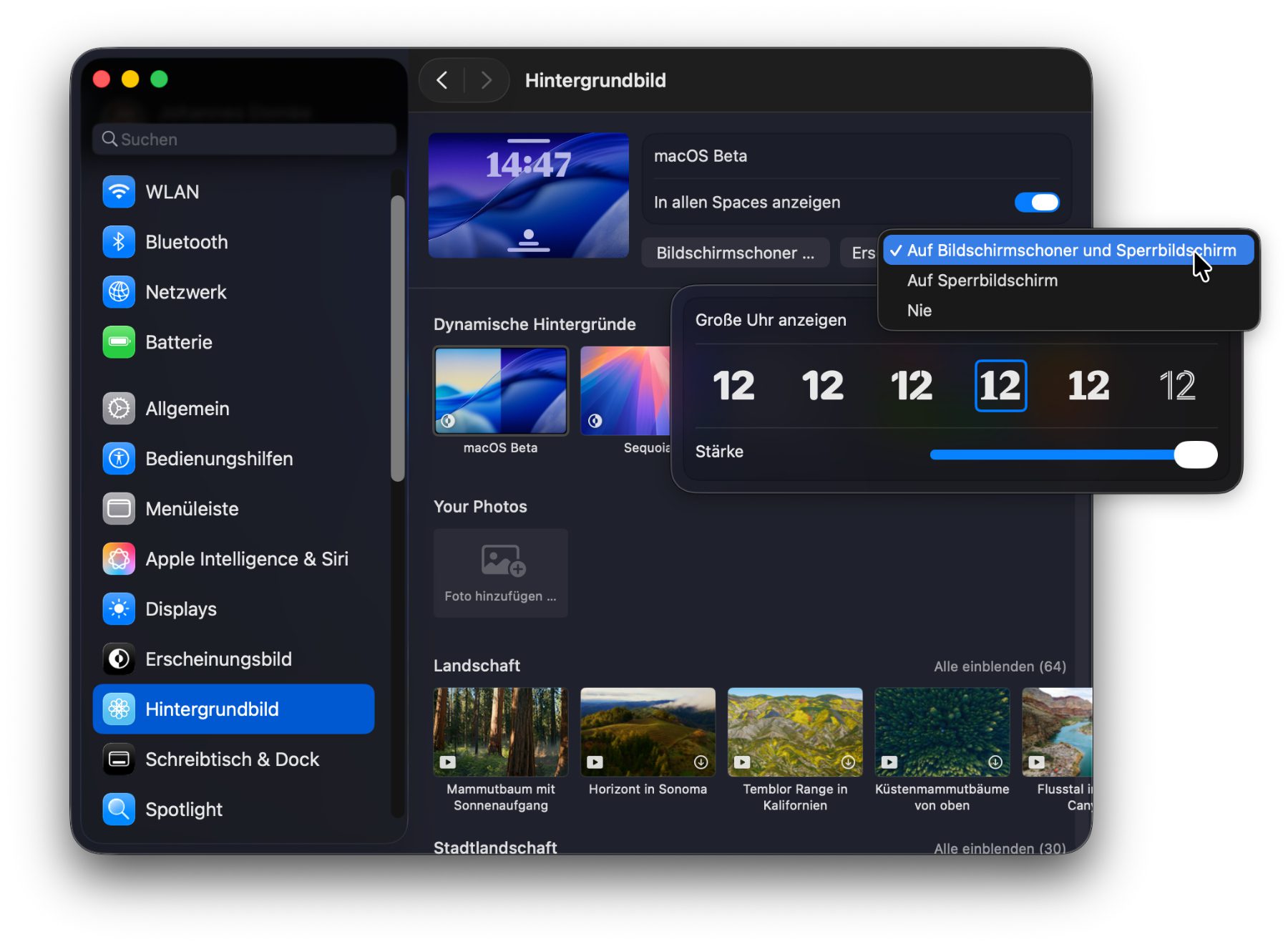Click the Spotlight magnifier icon
The image size is (1288, 947).
119,810
